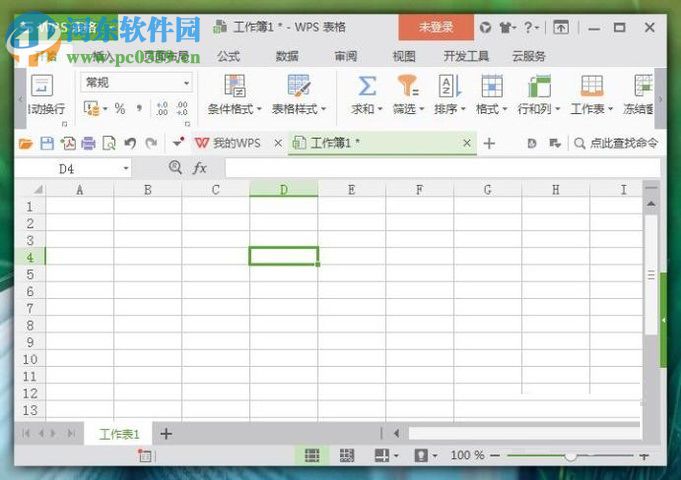Click the Sort (排序) A-Z icon
The width and height of the screenshot is (681, 480).
pos(450,86)
